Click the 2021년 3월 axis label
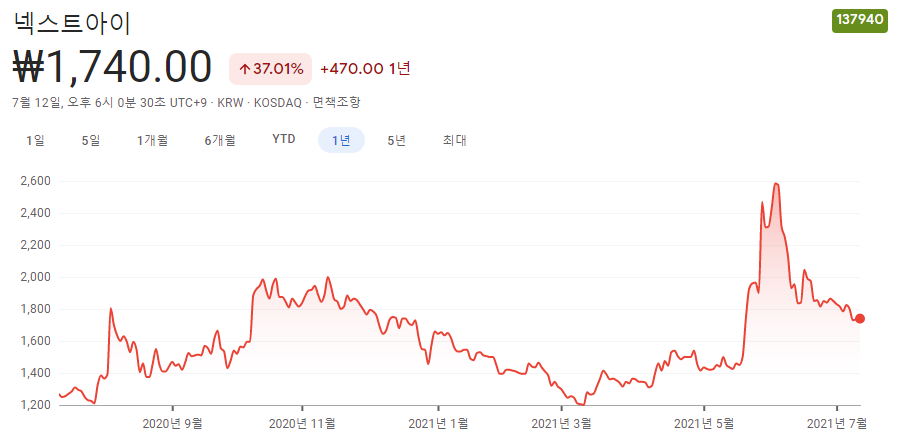 [562, 424]
